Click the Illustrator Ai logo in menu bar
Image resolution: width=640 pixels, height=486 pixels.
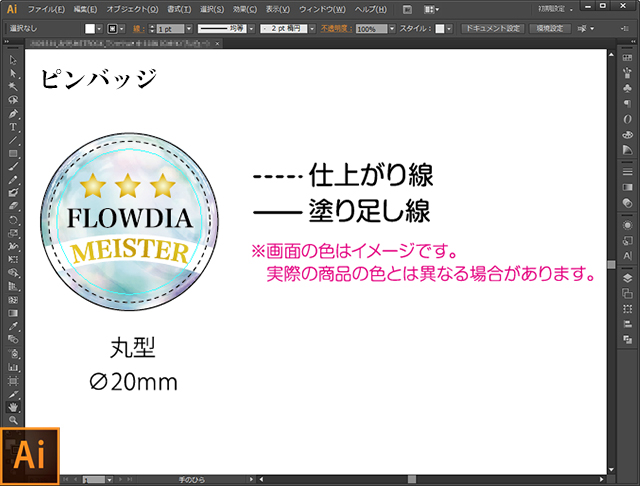[12, 9]
